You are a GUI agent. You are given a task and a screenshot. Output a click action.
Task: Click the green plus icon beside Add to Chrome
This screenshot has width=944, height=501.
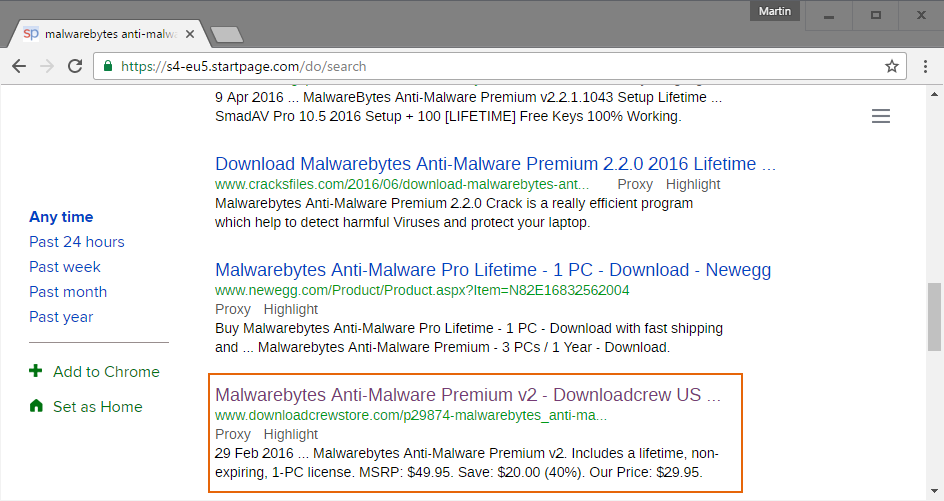click(36, 371)
